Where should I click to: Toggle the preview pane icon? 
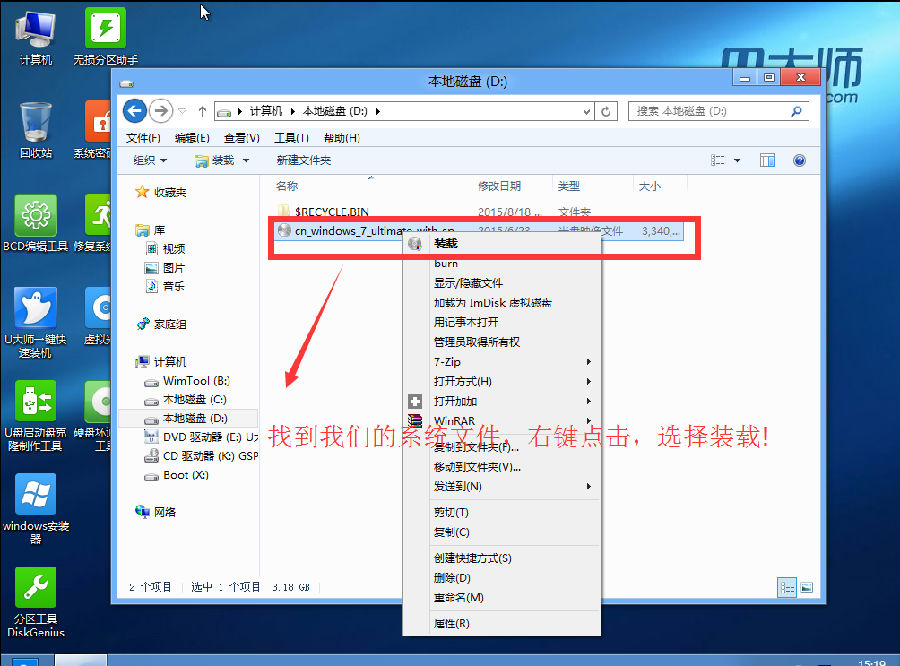click(766, 160)
